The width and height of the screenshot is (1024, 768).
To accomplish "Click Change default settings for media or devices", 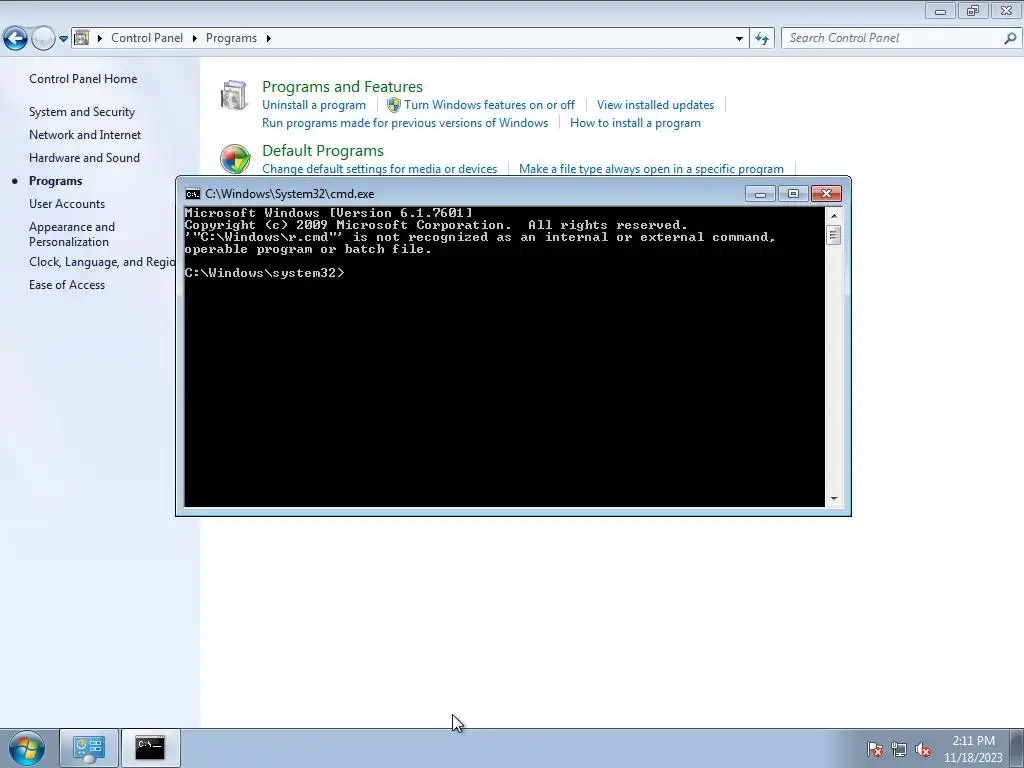I will coord(379,168).
